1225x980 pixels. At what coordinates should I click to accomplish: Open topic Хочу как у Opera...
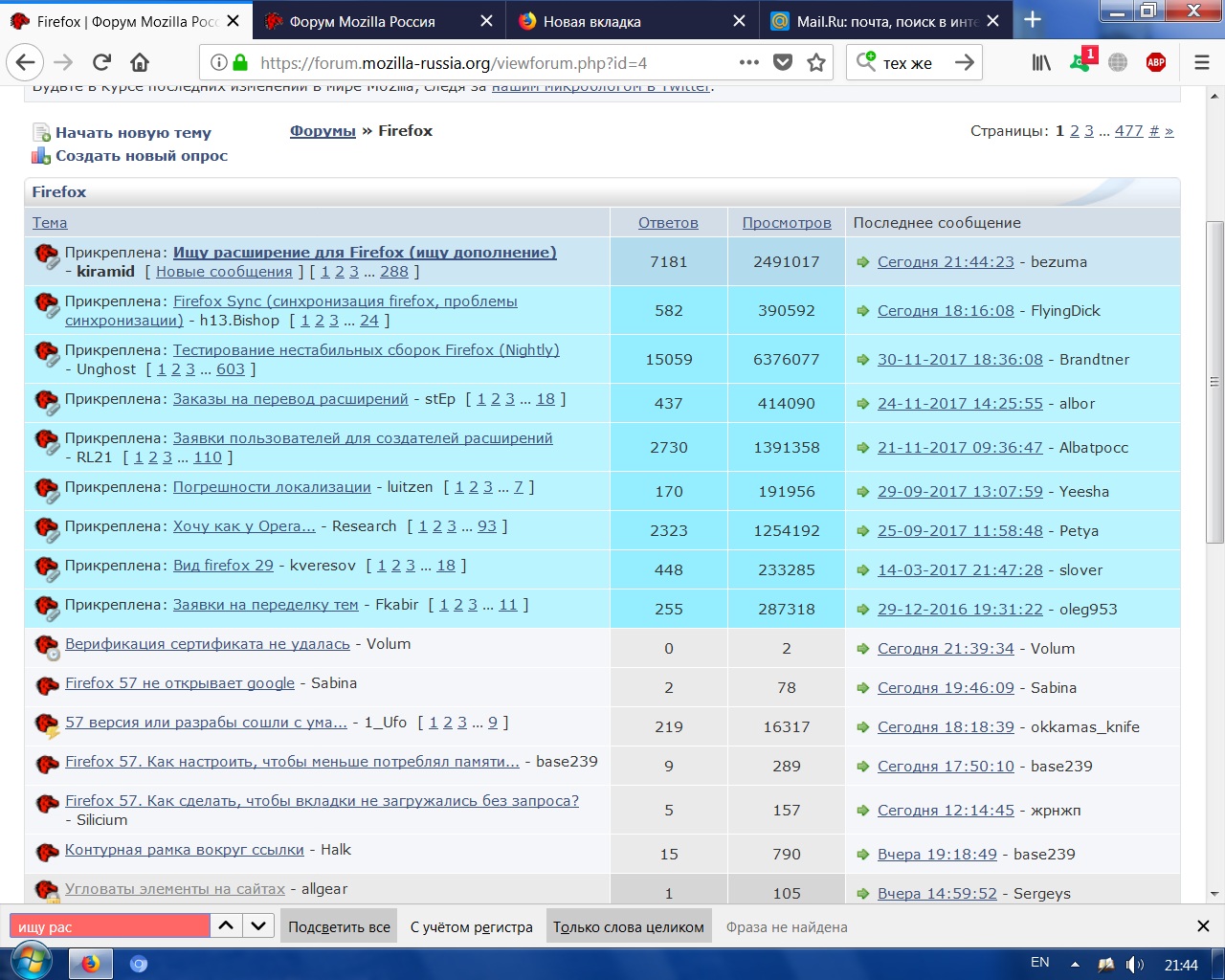click(x=244, y=526)
